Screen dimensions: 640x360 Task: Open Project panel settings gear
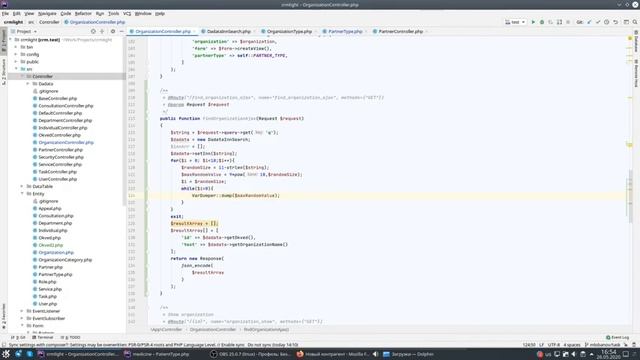coord(113,31)
